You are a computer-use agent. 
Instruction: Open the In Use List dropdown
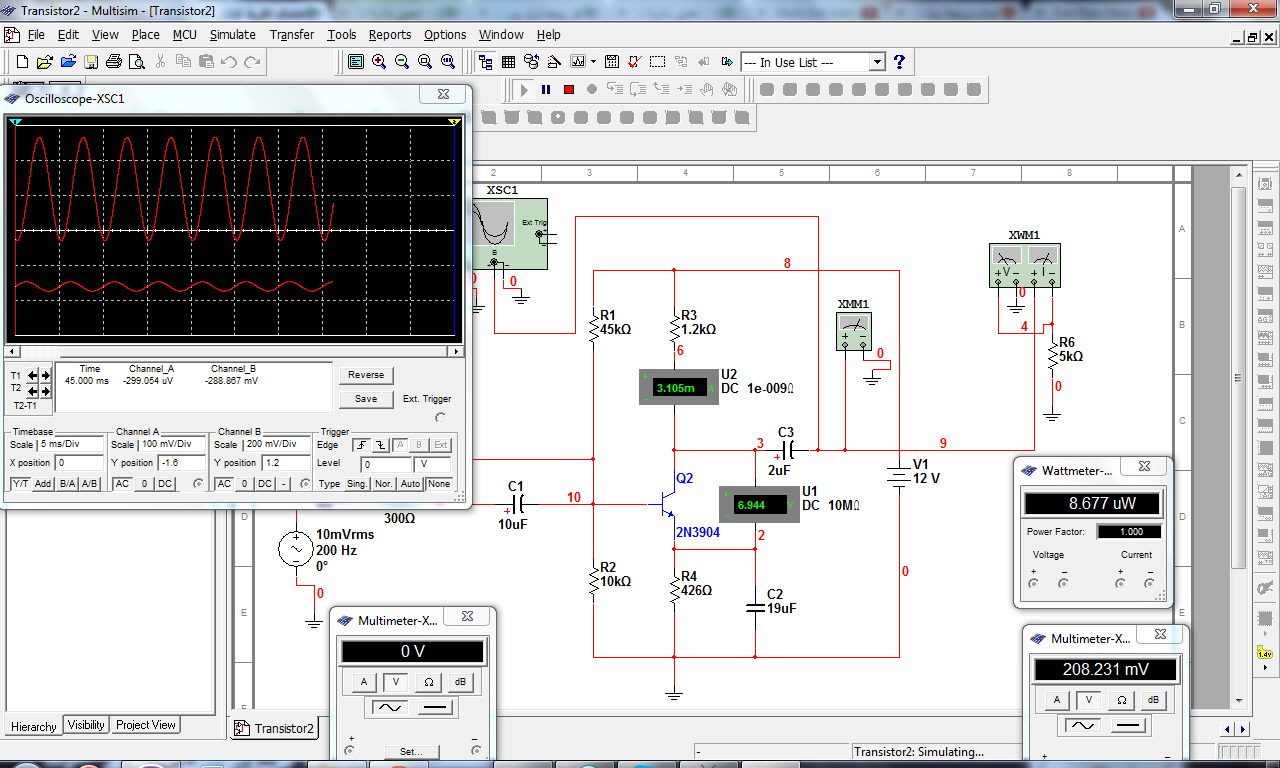(x=877, y=62)
